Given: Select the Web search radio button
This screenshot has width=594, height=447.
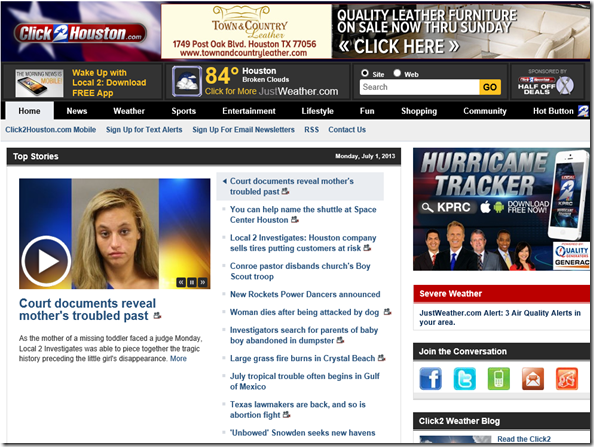Looking at the screenshot, I should 397,73.
